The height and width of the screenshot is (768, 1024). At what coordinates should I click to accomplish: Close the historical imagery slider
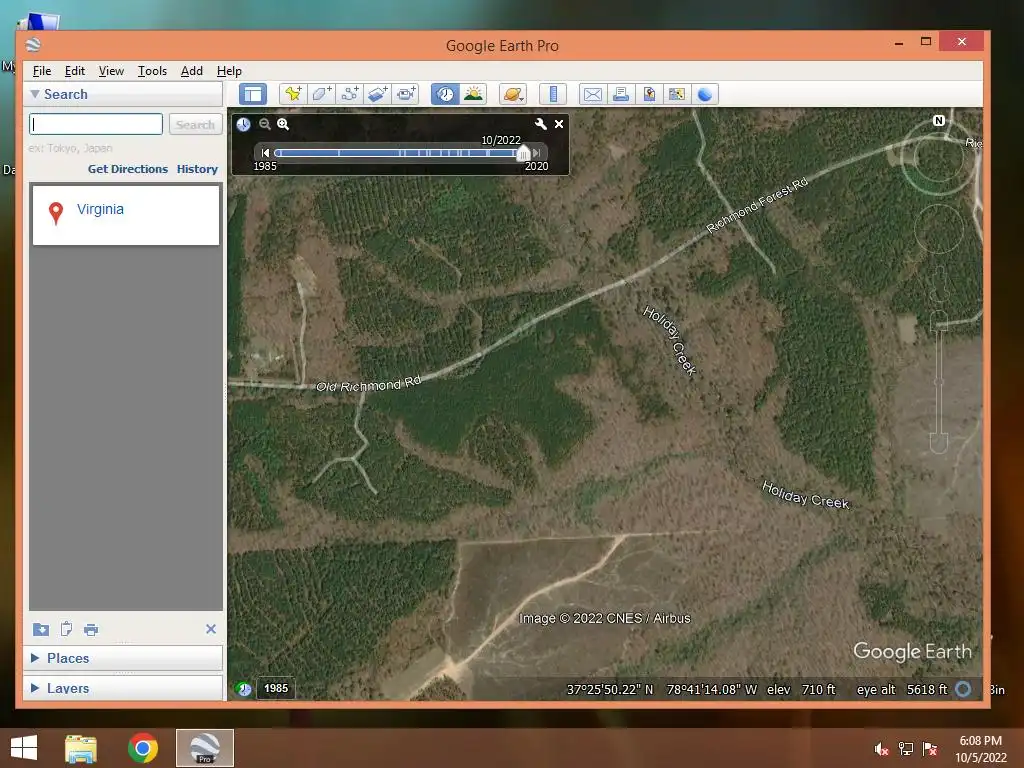tap(559, 124)
